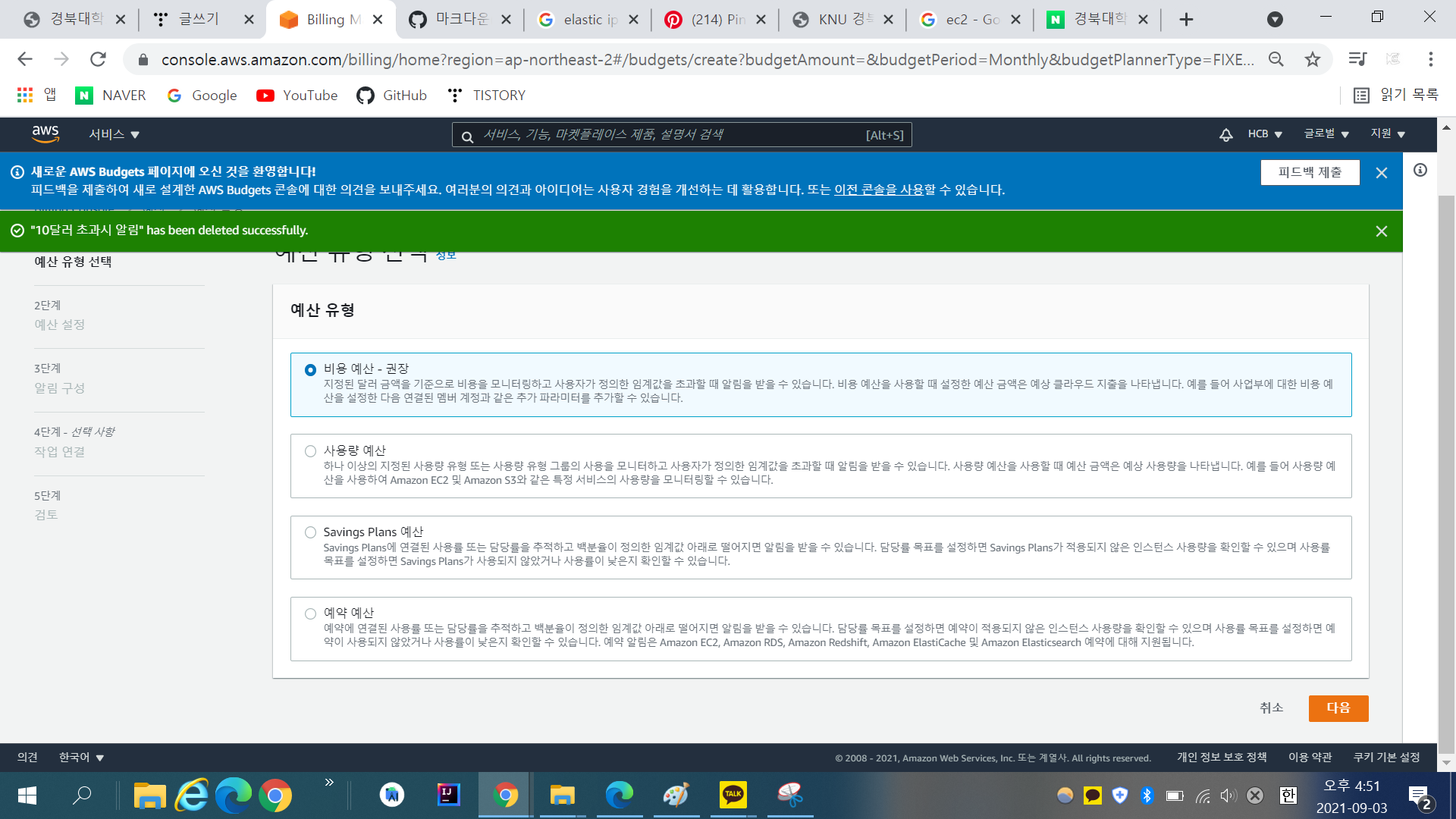Bookmark this page with the star icon

1313,60
